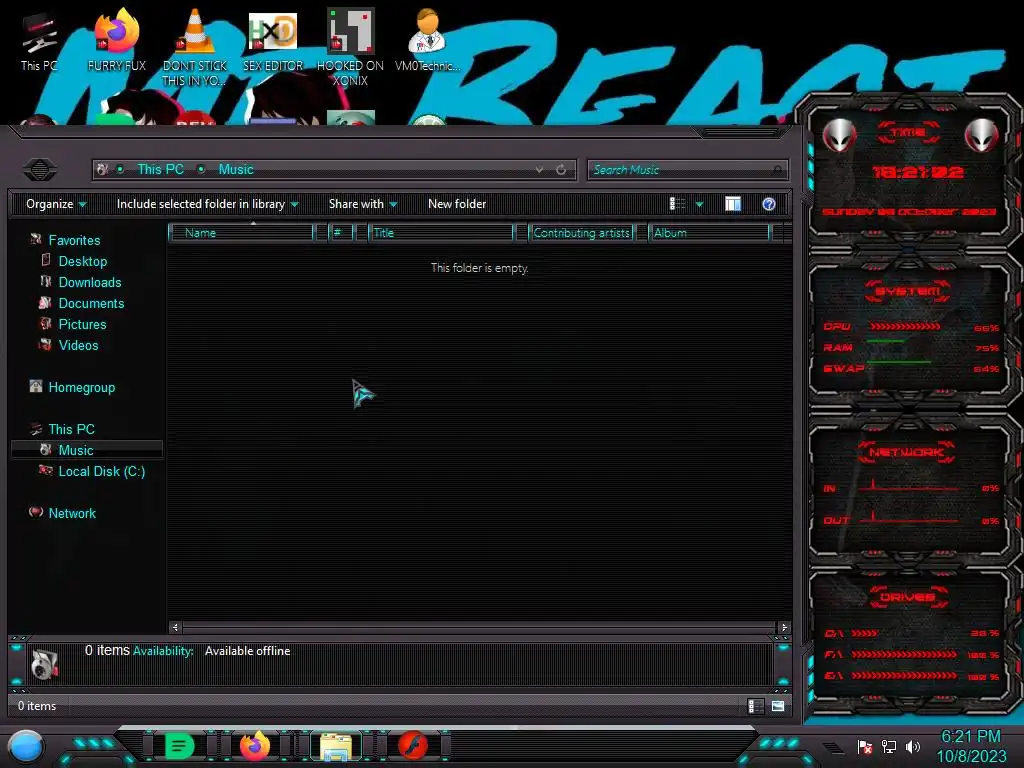Open Downloads in the navigation pane
1024x768 pixels.
click(90, 282)
